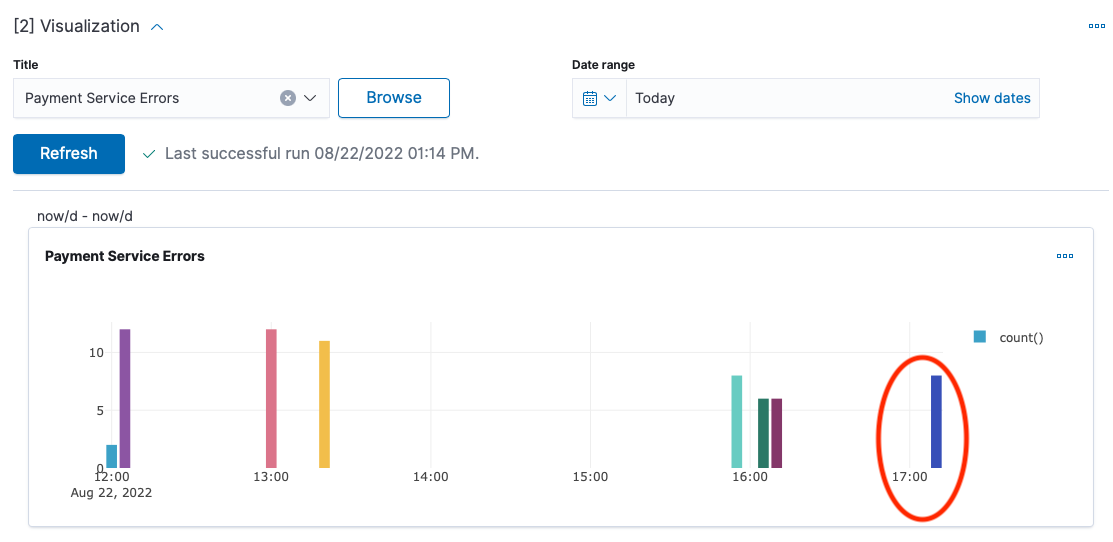
Task: Click the teal bar before 16:00
Action: [737, 421]
